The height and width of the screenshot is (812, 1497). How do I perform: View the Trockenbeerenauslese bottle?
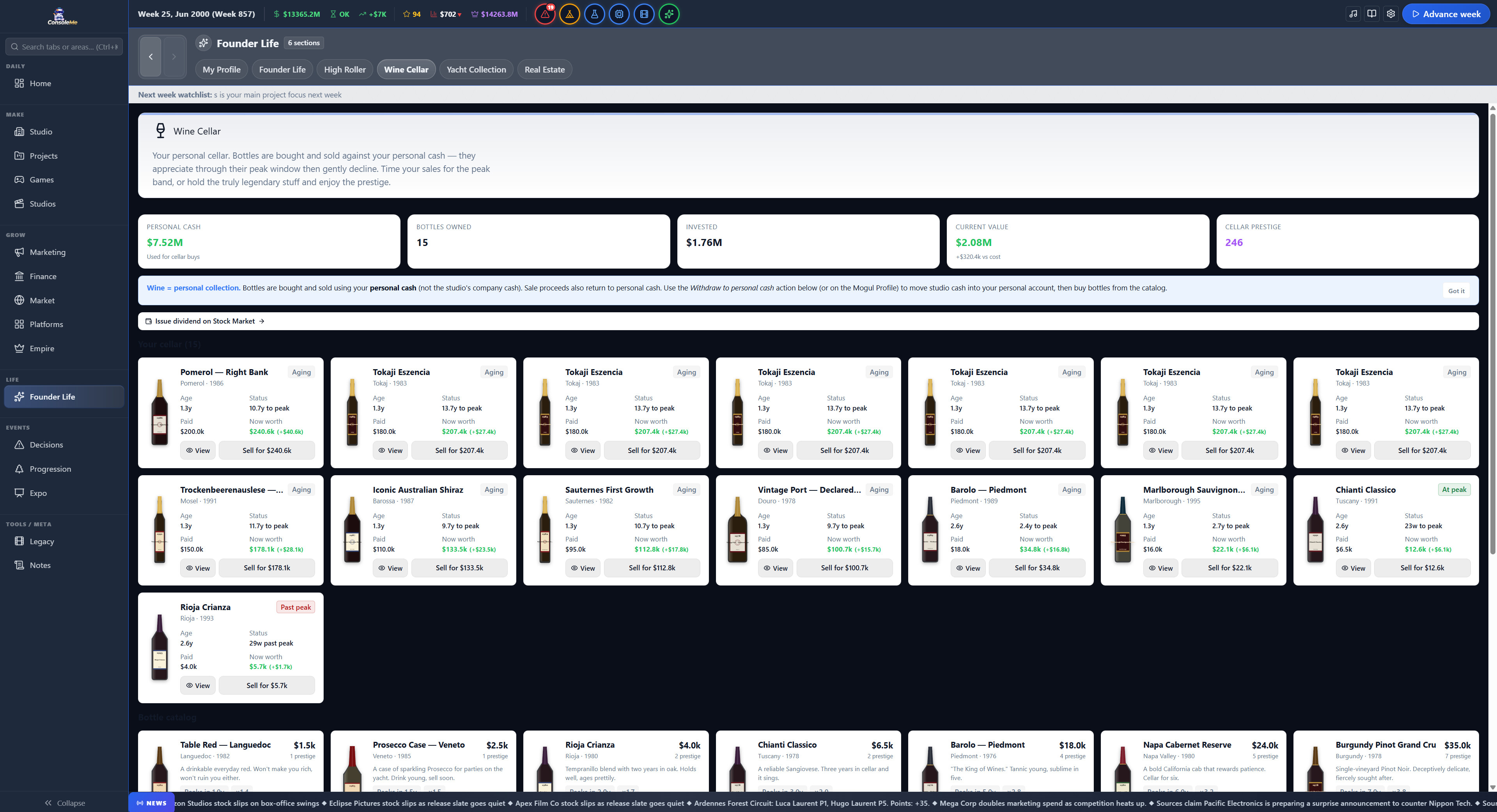point(198,568)
